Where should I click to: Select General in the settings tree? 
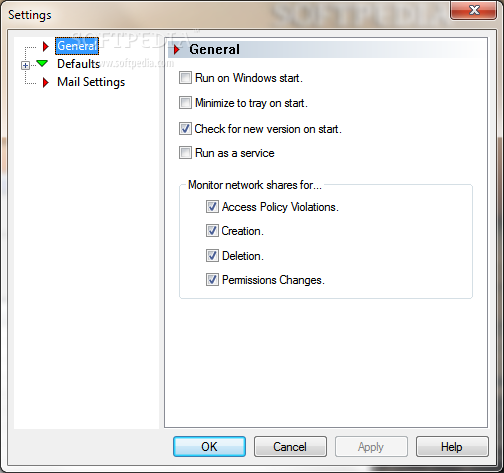[77, 46]
